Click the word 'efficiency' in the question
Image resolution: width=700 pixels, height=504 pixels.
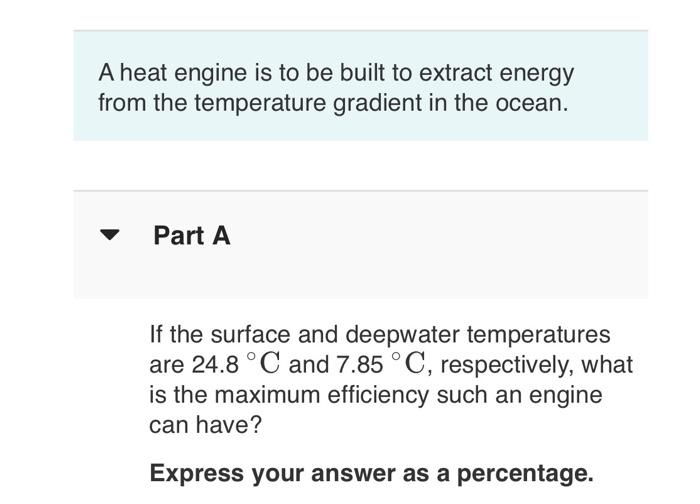pos(378,396)
